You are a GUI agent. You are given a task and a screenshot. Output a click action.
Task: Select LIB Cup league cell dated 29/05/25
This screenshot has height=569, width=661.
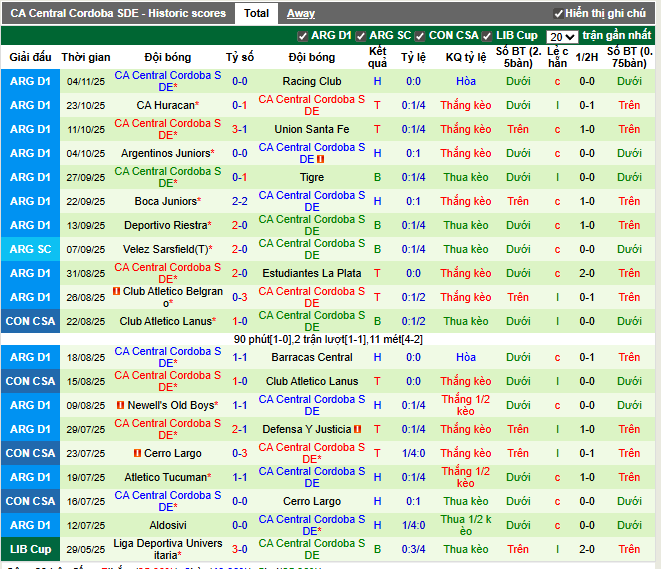click(x=30, y=549)
